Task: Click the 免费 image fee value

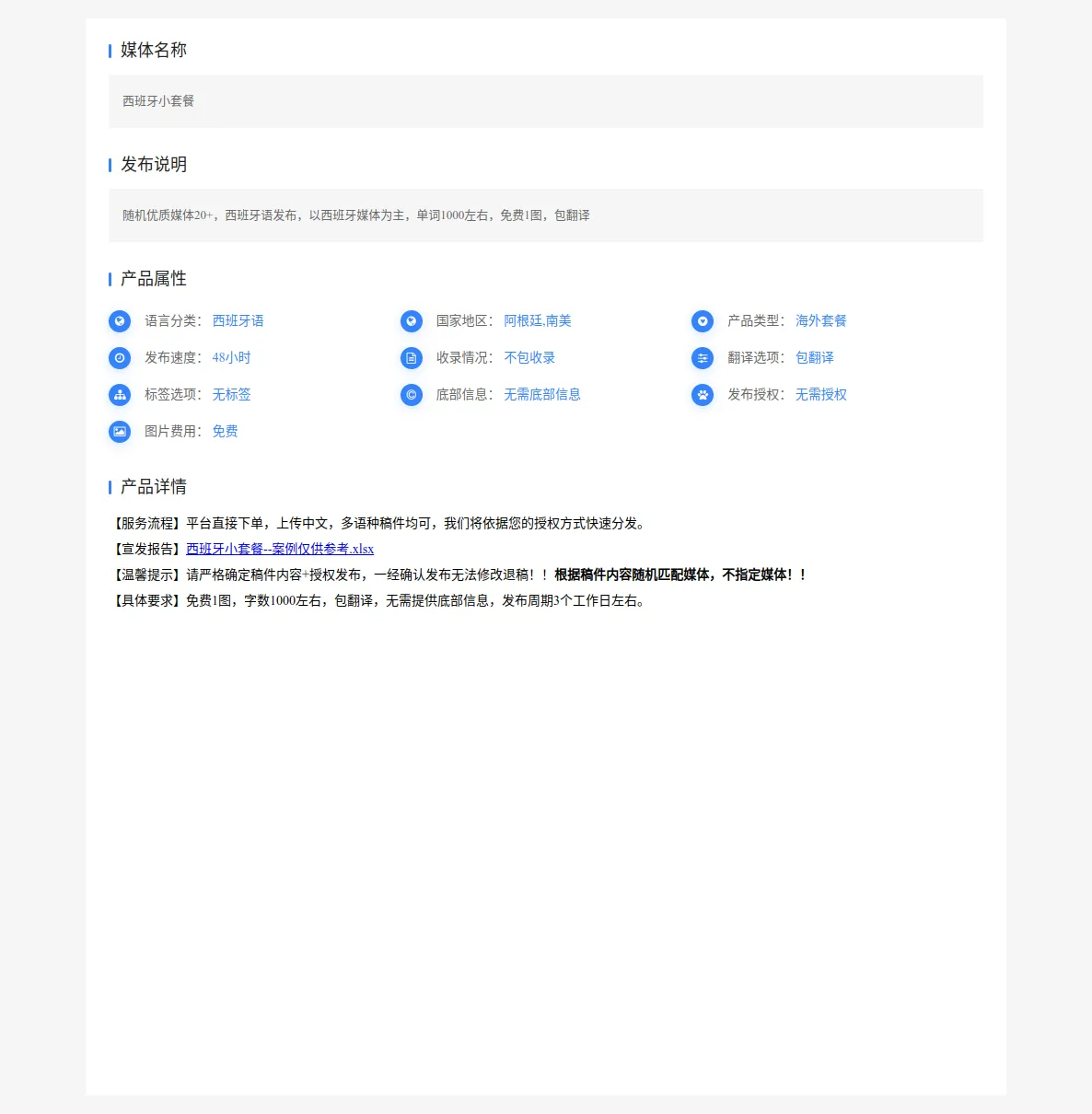Action: [226, 432]
